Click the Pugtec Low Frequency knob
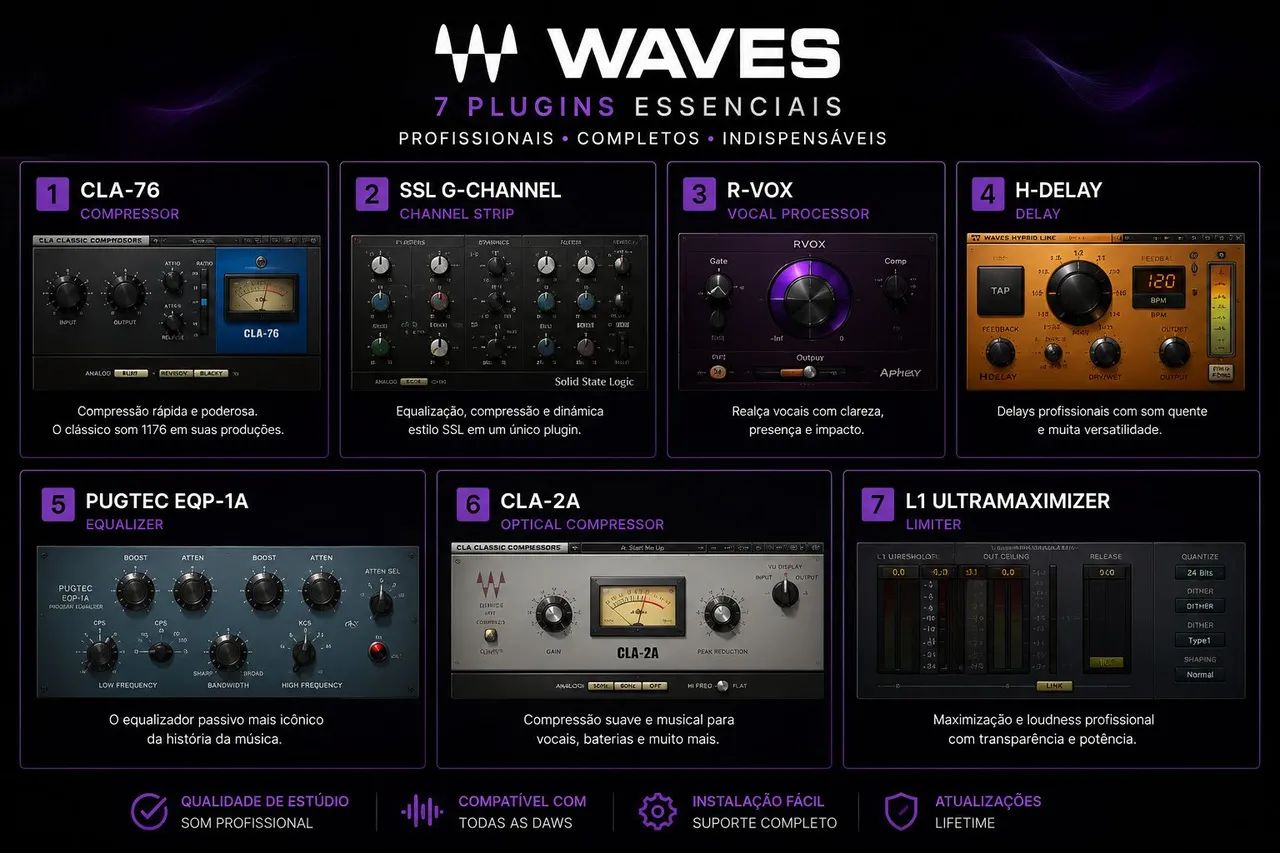The width and height of the screenshot is (1280, 853). (x=102, y=655)
